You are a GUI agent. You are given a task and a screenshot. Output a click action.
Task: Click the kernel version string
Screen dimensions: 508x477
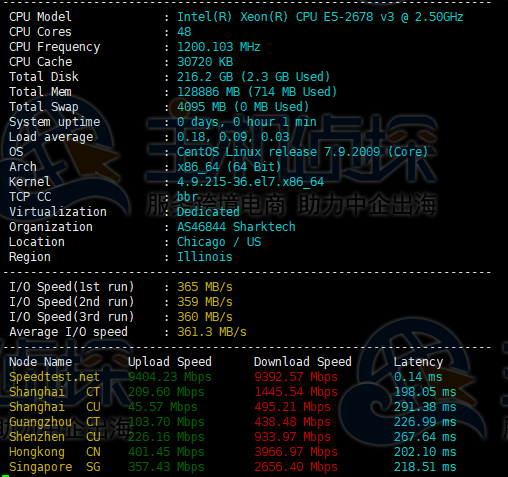click(250, 182)
